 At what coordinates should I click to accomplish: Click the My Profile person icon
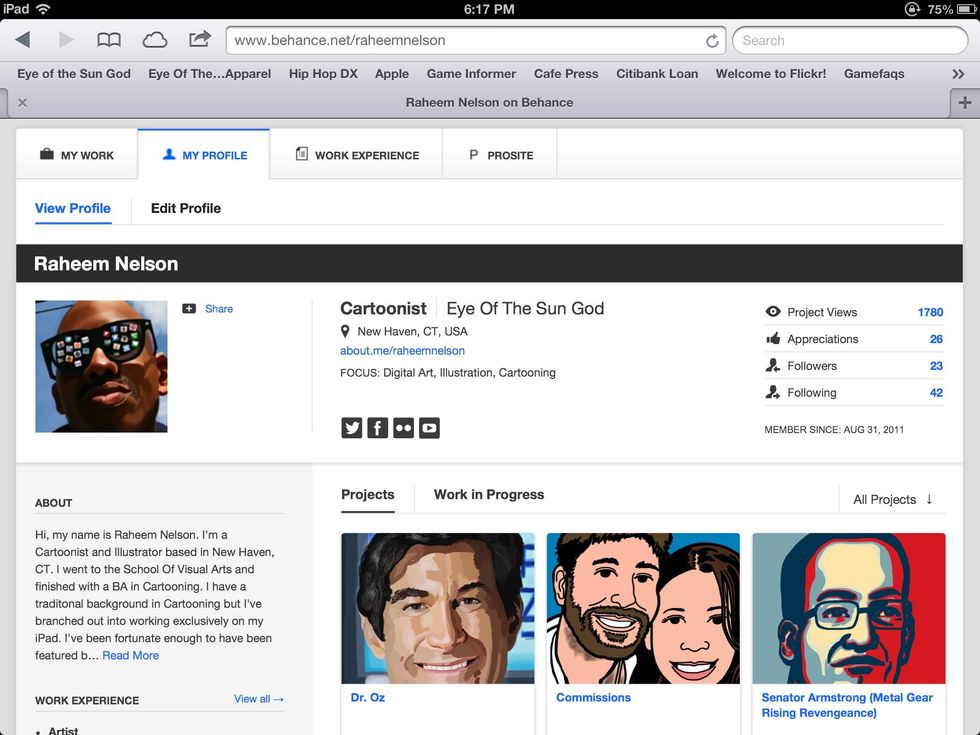(x=169, y=154)
